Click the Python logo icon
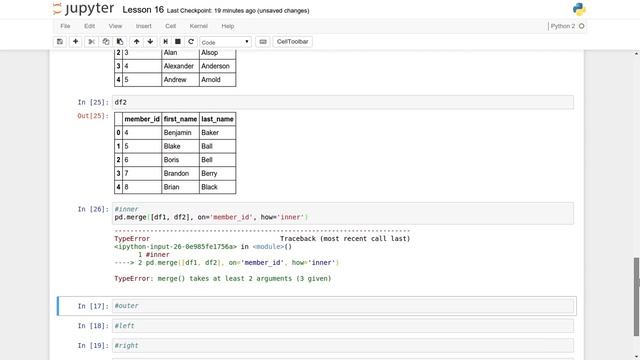 [x=579, y=9]
